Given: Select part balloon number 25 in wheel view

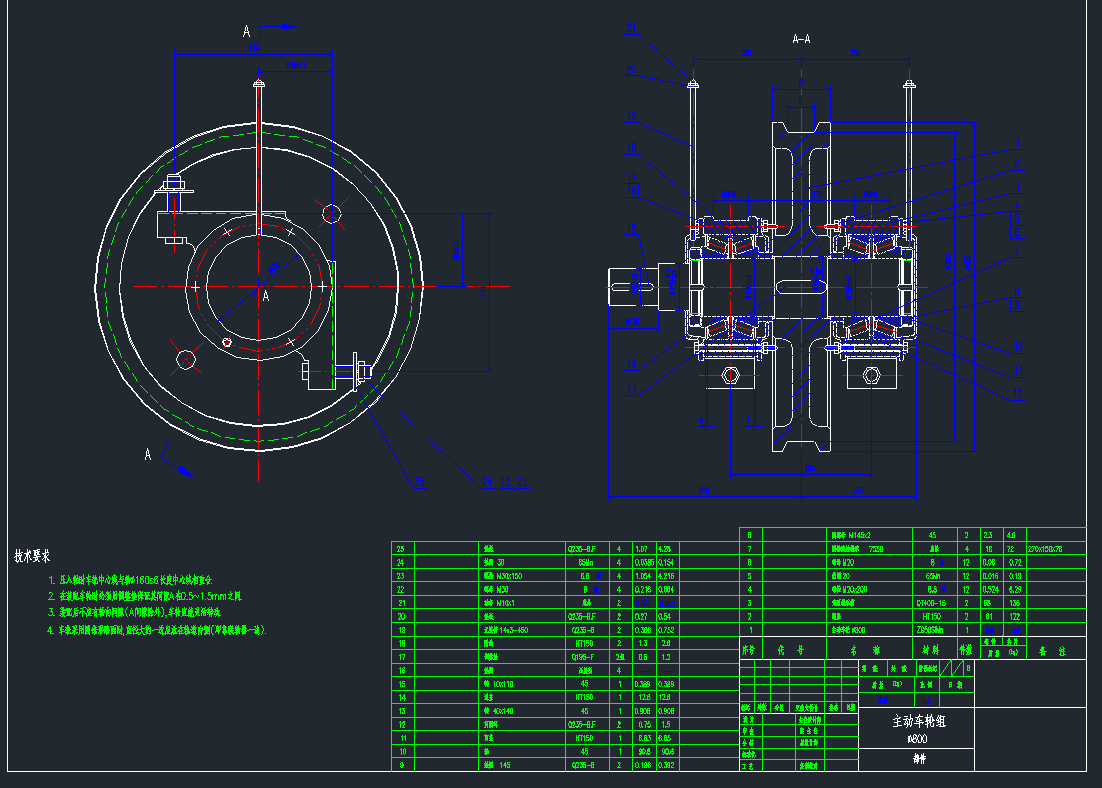Looking at the screenshot, I should 419,482.
